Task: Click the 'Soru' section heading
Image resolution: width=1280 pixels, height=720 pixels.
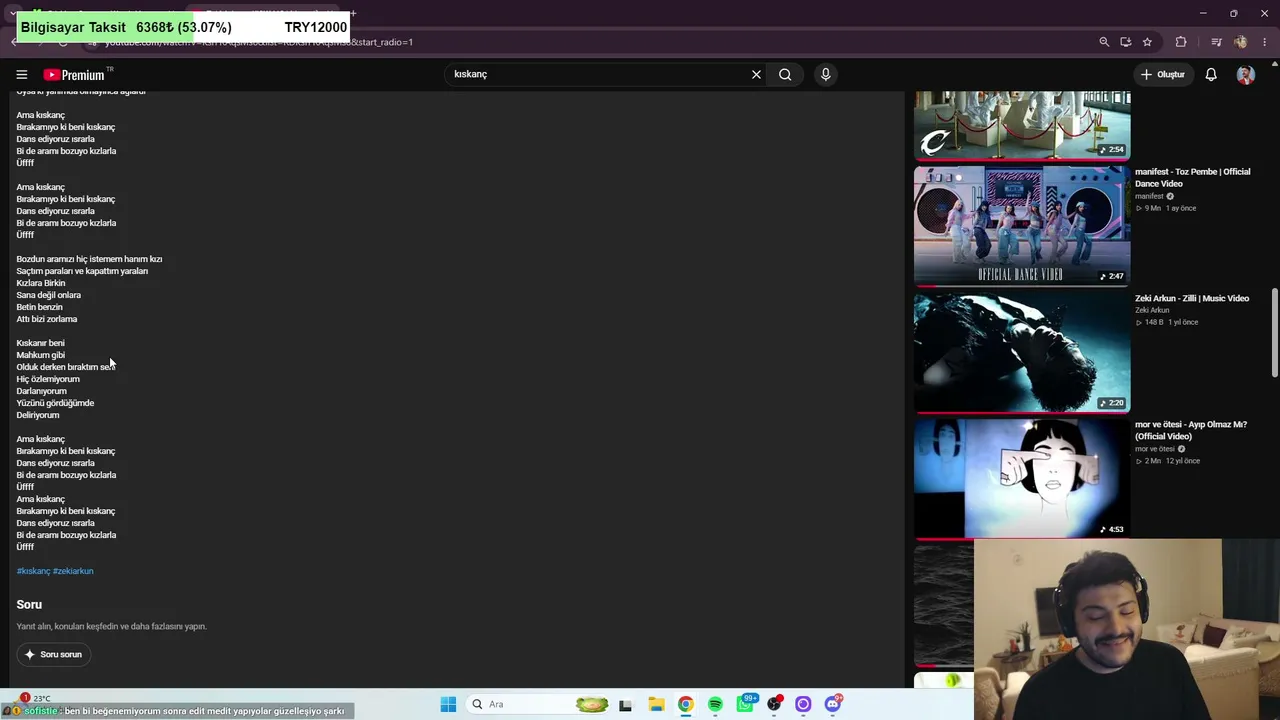Action: (x=29, y=604)
